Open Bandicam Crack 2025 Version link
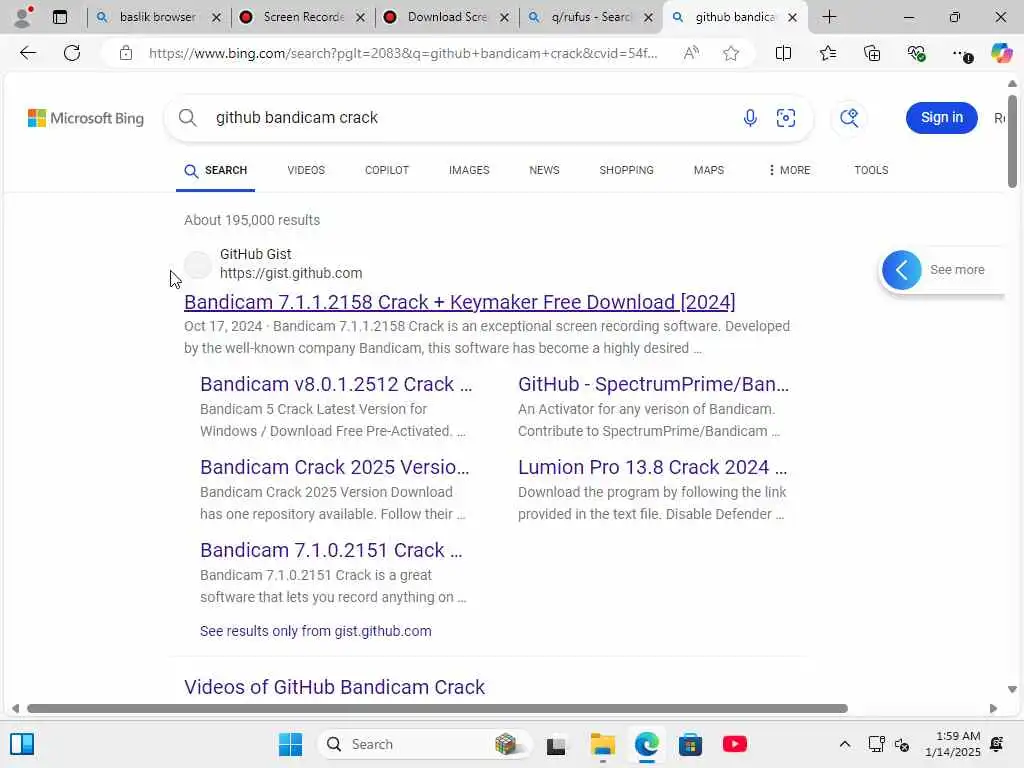The image size is (1024, 768). coord(334,467)
